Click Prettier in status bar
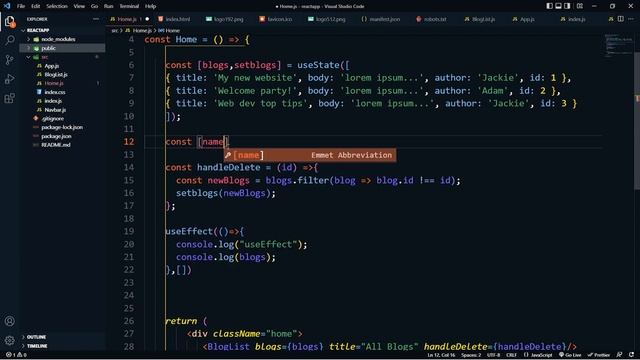This screenshot has width=640, height=360. 599,355
